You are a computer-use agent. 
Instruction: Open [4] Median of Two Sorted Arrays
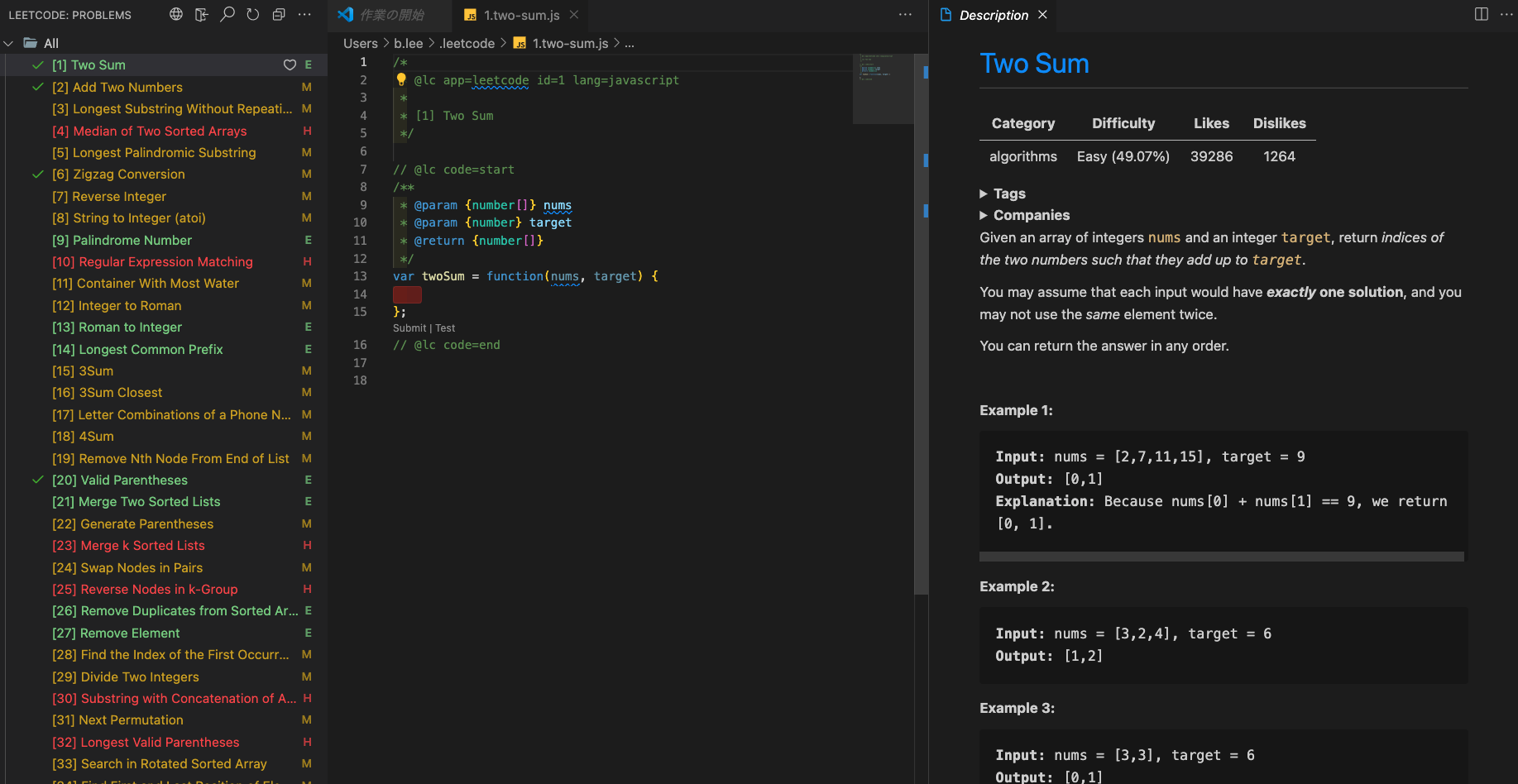[x=165, y=131]
